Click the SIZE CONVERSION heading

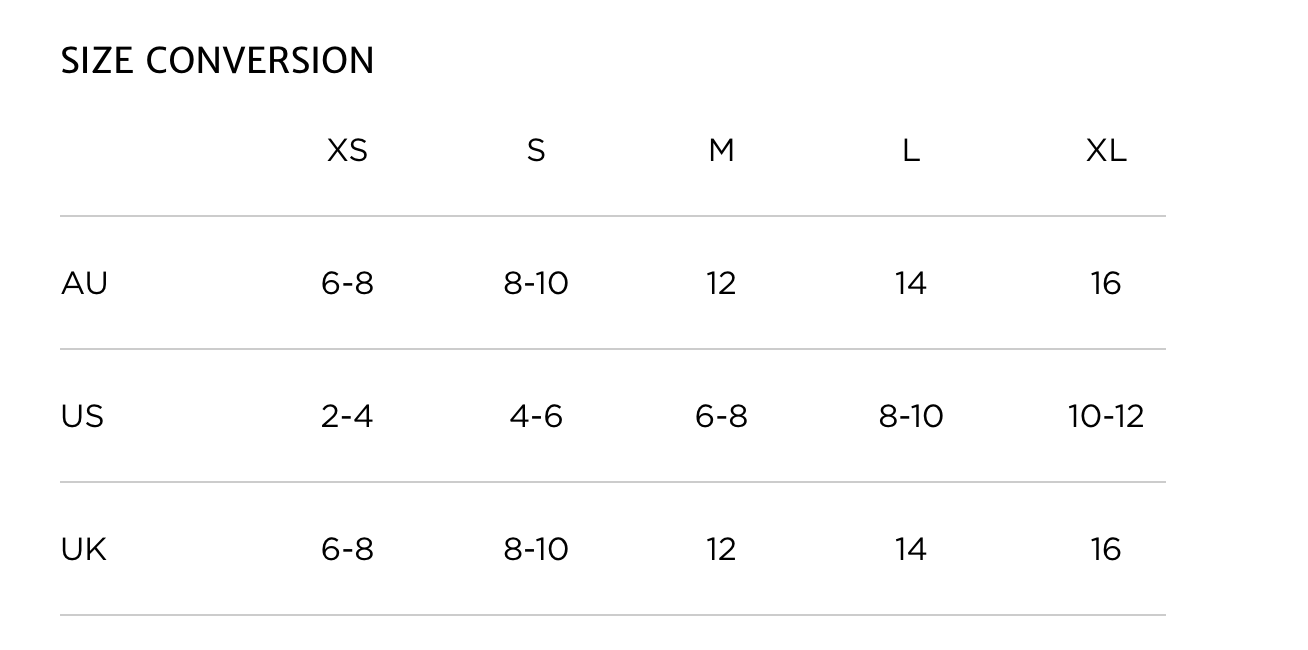(217, 61)
